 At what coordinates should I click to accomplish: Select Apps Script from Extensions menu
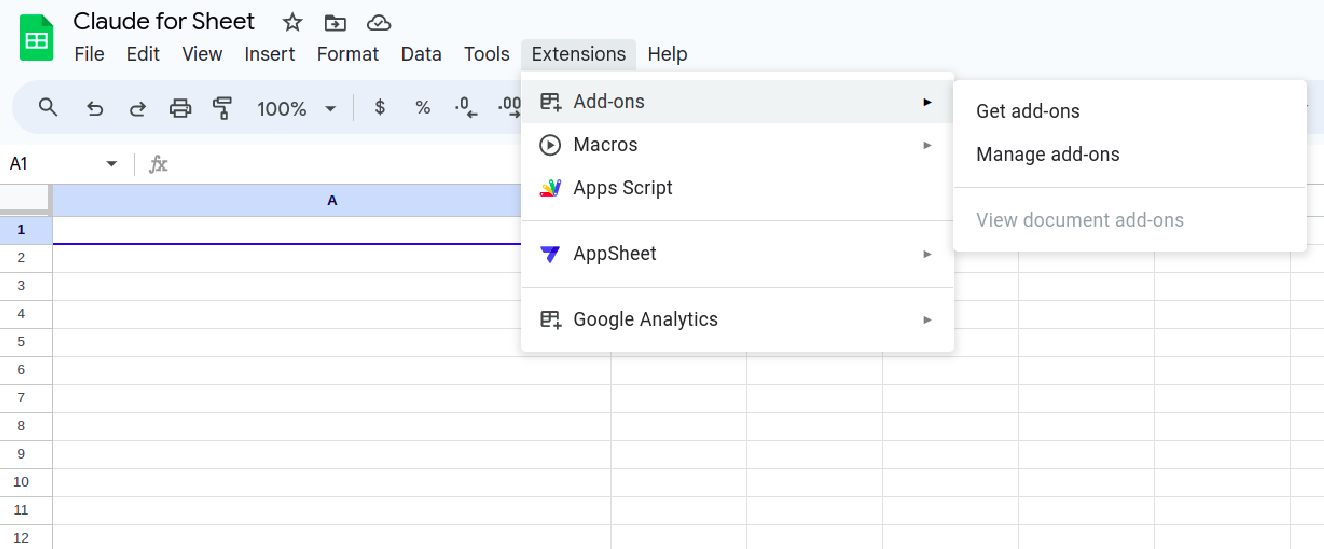tap(737, 188)
